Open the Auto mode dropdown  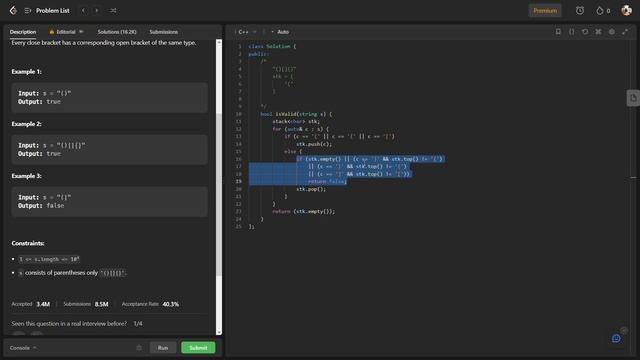[280, 32]
